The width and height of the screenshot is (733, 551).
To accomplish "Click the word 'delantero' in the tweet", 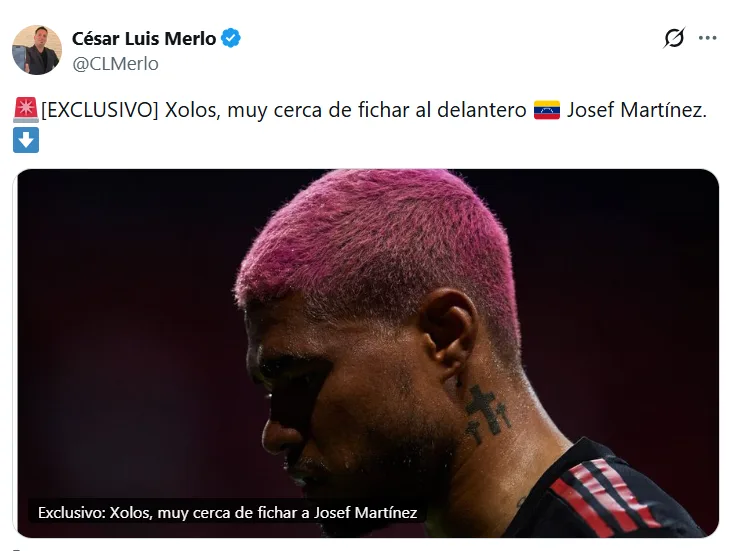I will [481, 110].
